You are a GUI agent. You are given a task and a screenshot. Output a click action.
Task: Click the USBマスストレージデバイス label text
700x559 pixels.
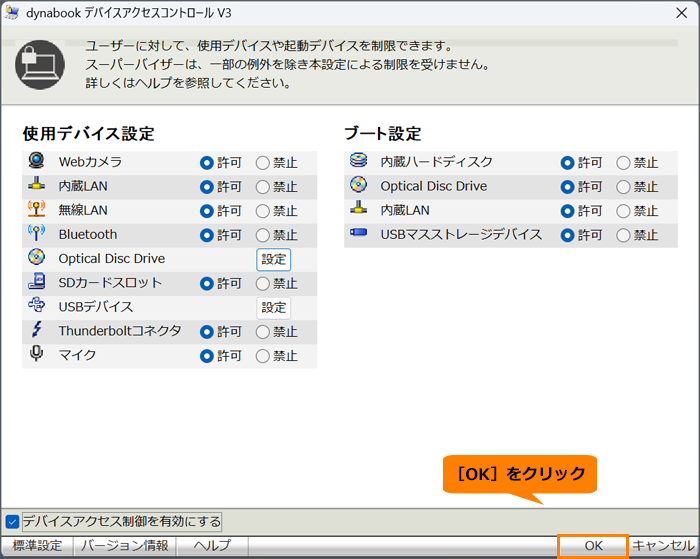(x=461, y=234)
